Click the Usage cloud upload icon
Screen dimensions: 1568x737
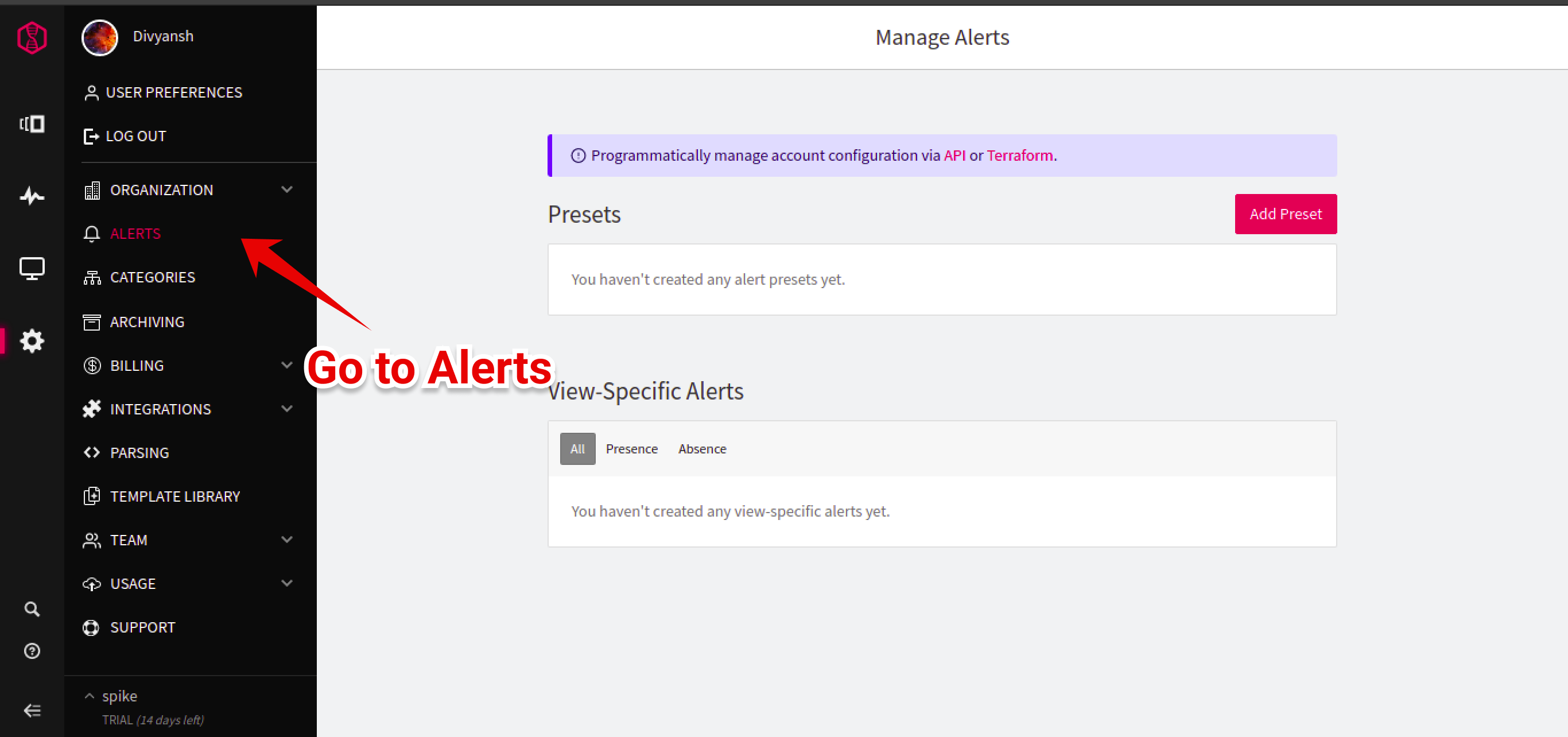91,584
